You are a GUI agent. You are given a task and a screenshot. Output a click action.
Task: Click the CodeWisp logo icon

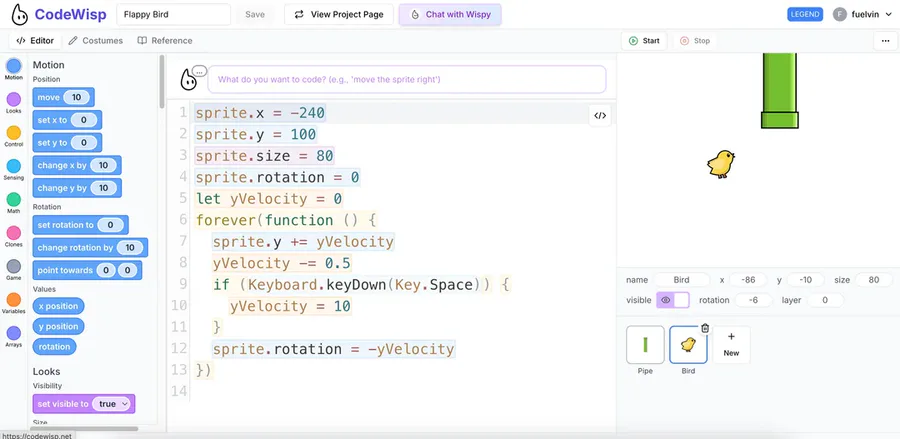click(20, 14)
